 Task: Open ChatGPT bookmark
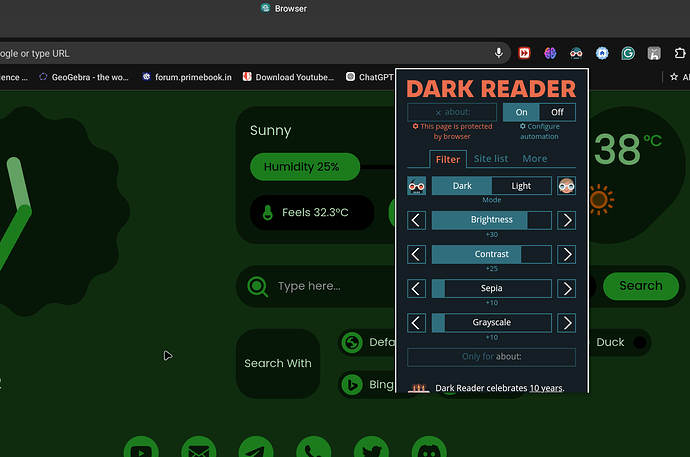(x=370, y=77)
